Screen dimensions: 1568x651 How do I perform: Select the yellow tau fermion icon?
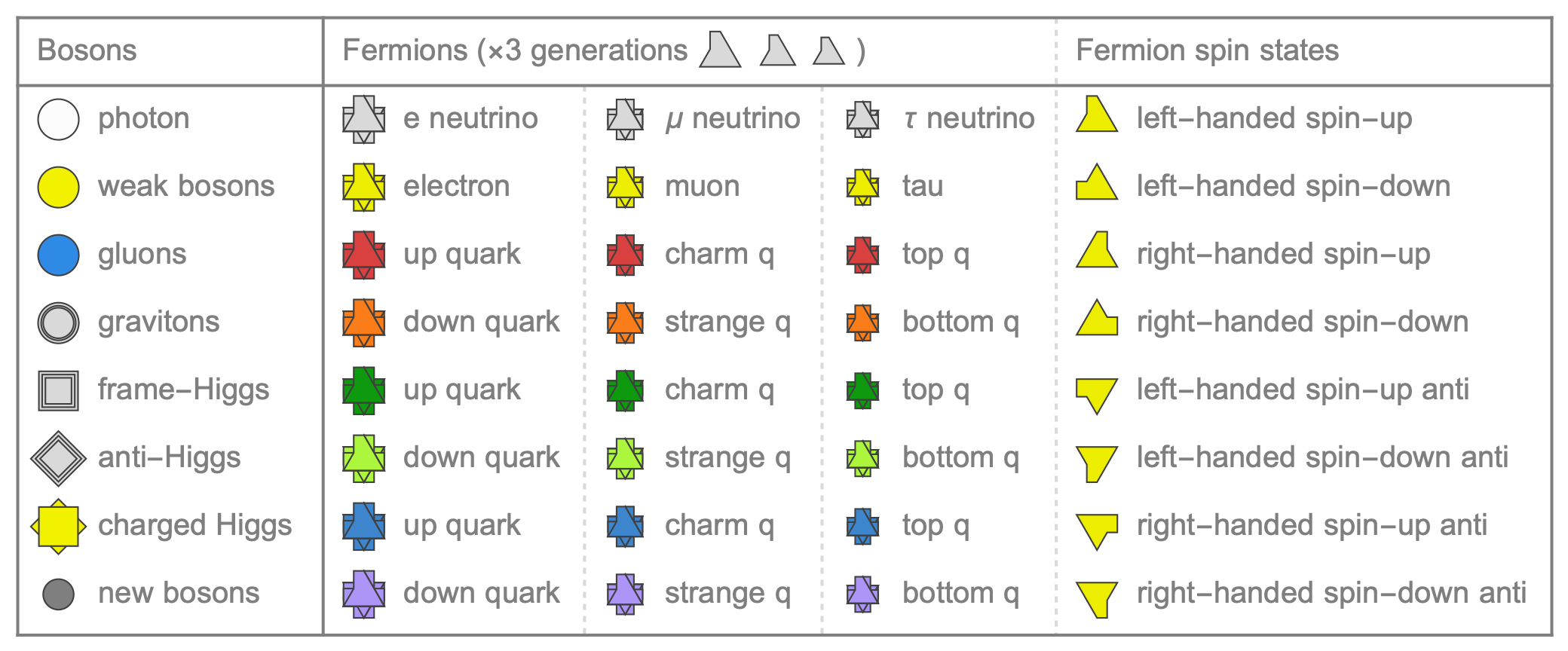pos(862,187)
